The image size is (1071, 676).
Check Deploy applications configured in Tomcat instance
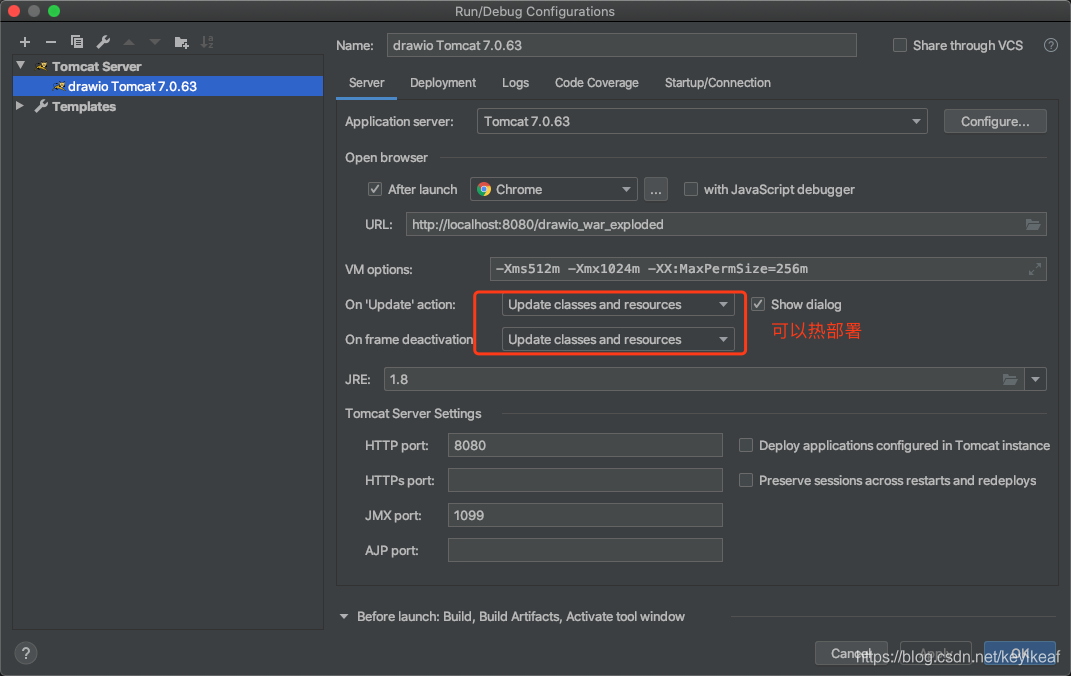pos(746,445)
